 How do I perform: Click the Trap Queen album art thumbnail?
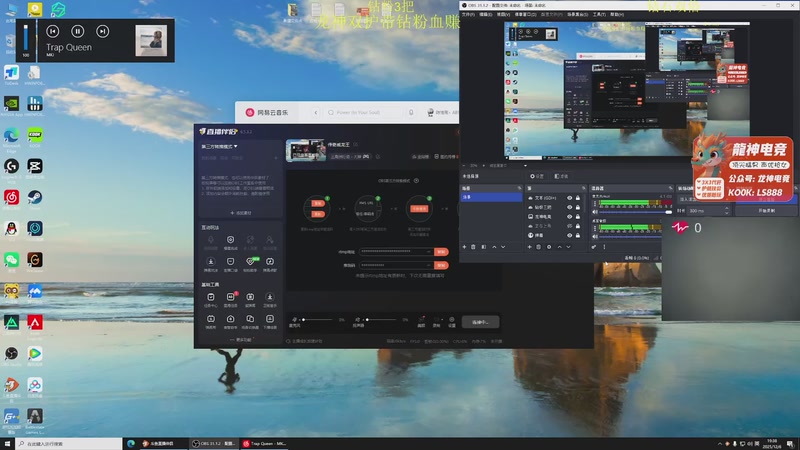tap(151, 41)
